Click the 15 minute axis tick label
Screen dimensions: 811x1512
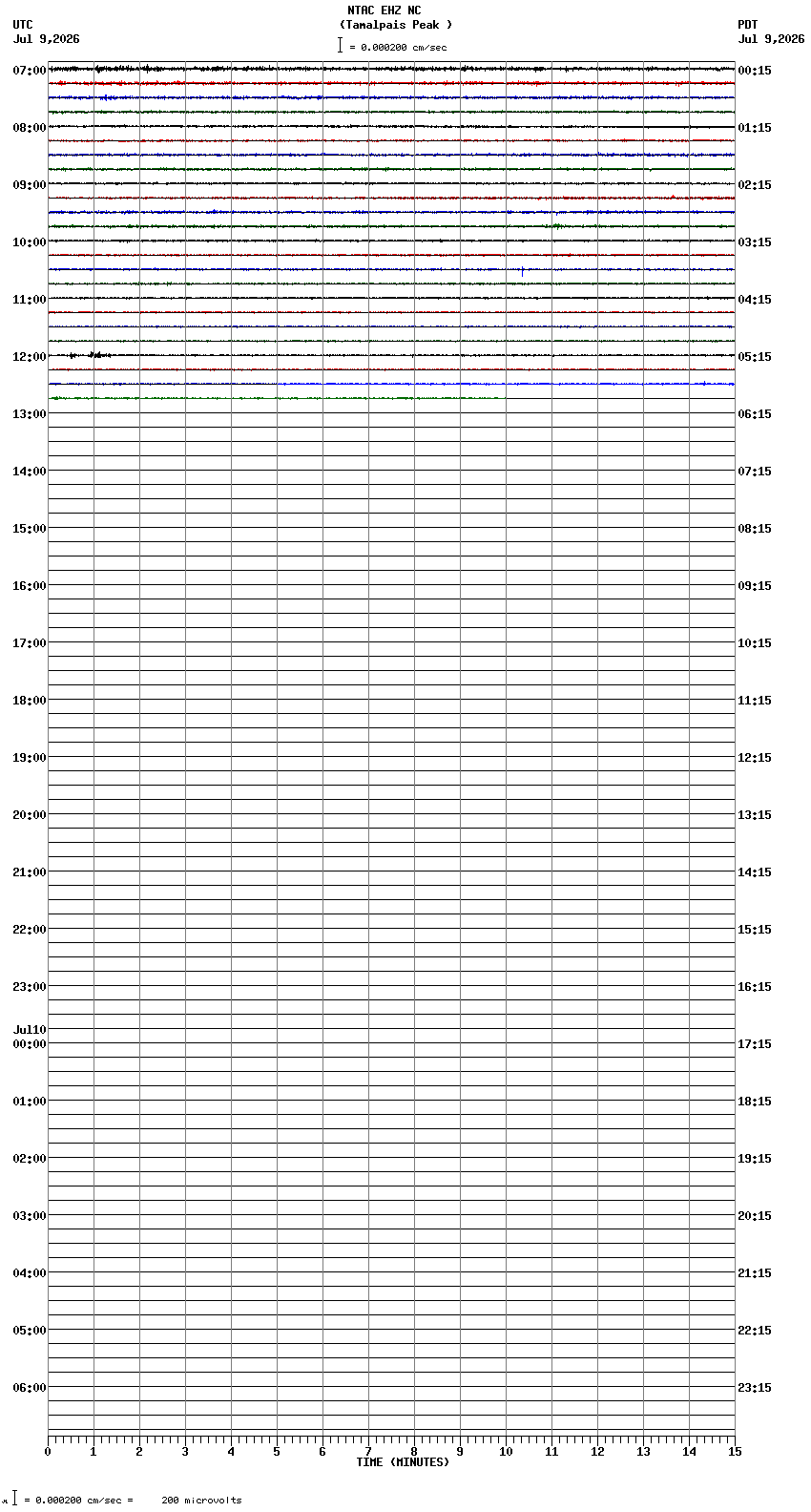[735, 1452]
